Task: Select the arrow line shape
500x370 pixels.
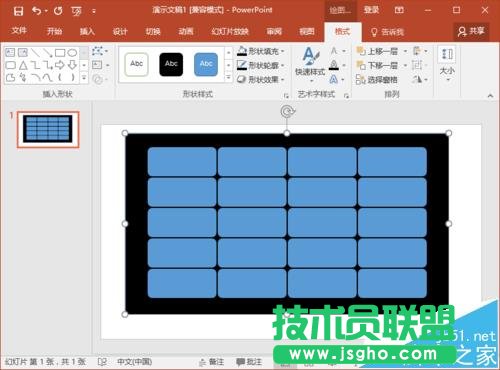Action: tap(47, 53)
